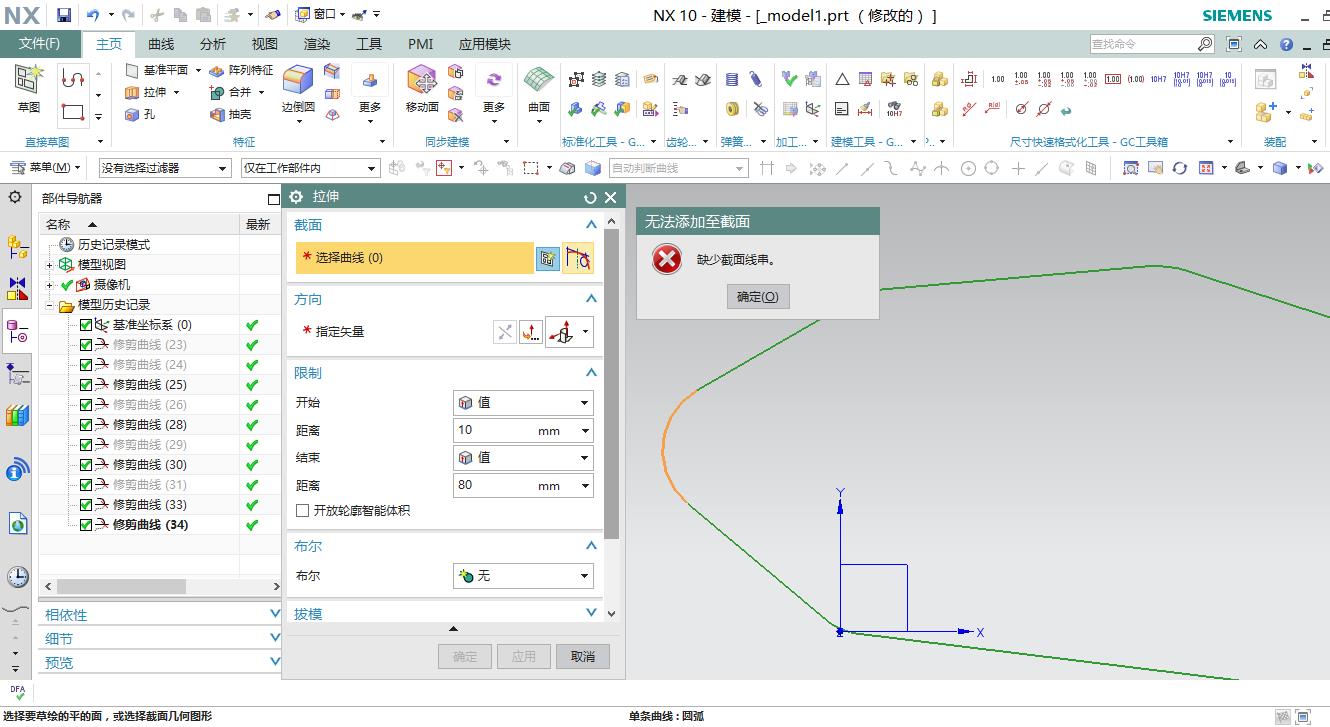
Task: Click the vector dialog icon next to 指定矢量
Action: pyautogui.click(x=531, y=332)
